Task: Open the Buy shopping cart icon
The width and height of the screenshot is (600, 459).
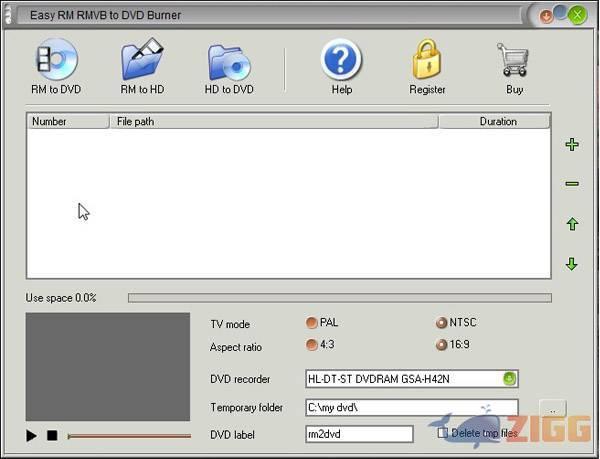Action: [x=514, y=62]
